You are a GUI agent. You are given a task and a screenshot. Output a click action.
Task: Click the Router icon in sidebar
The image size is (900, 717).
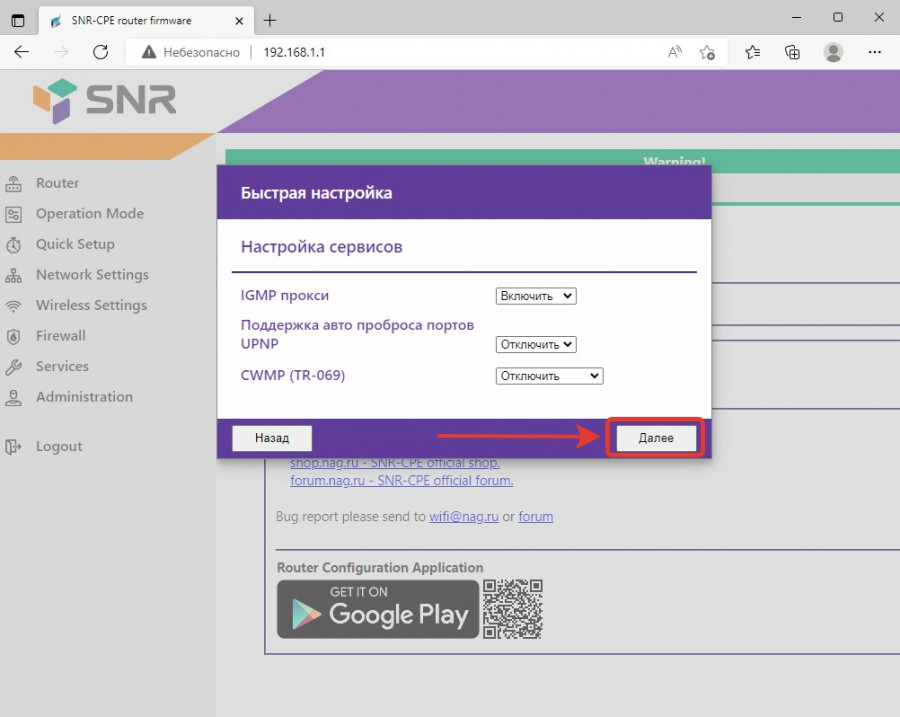[x=14, y=184]
